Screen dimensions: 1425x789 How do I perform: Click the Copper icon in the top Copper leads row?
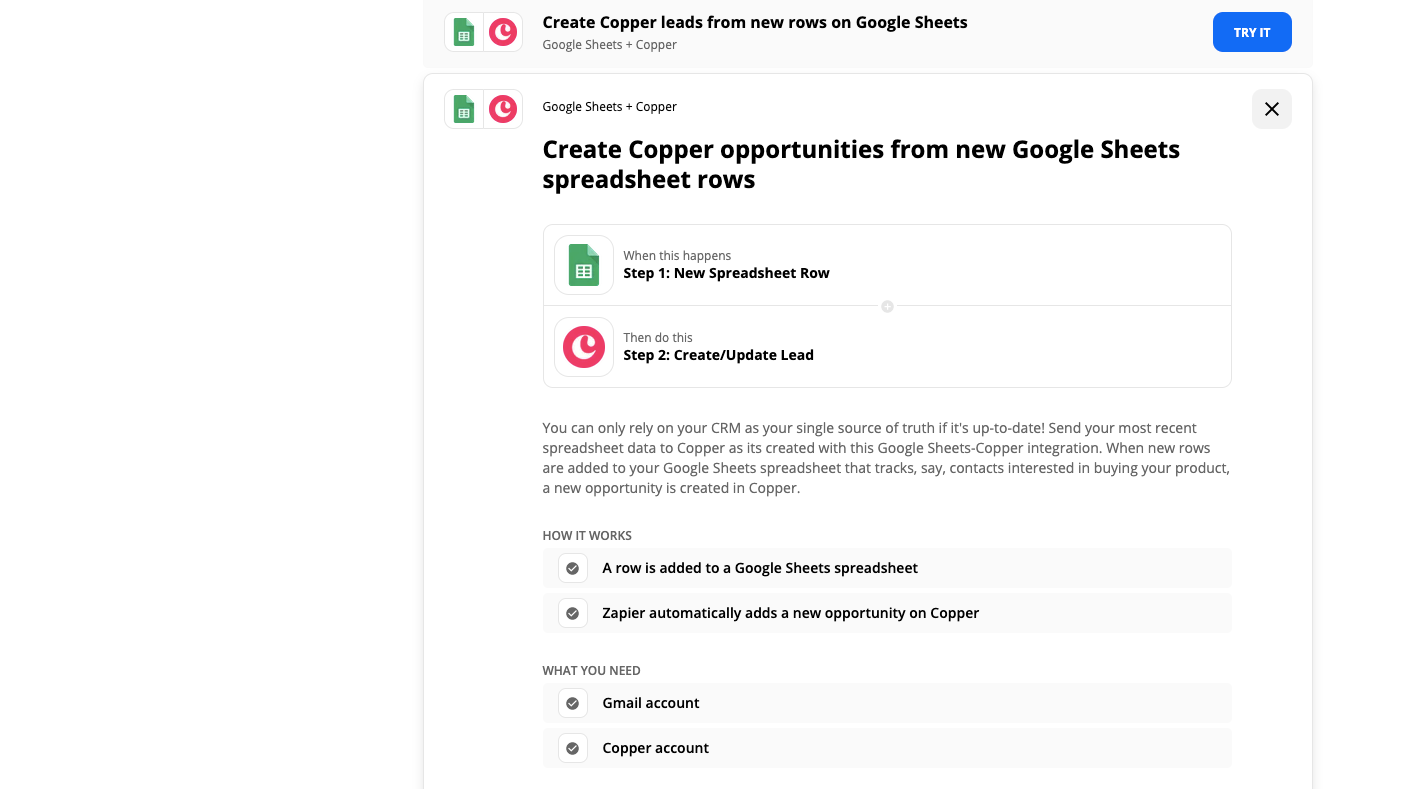point(503,32)
